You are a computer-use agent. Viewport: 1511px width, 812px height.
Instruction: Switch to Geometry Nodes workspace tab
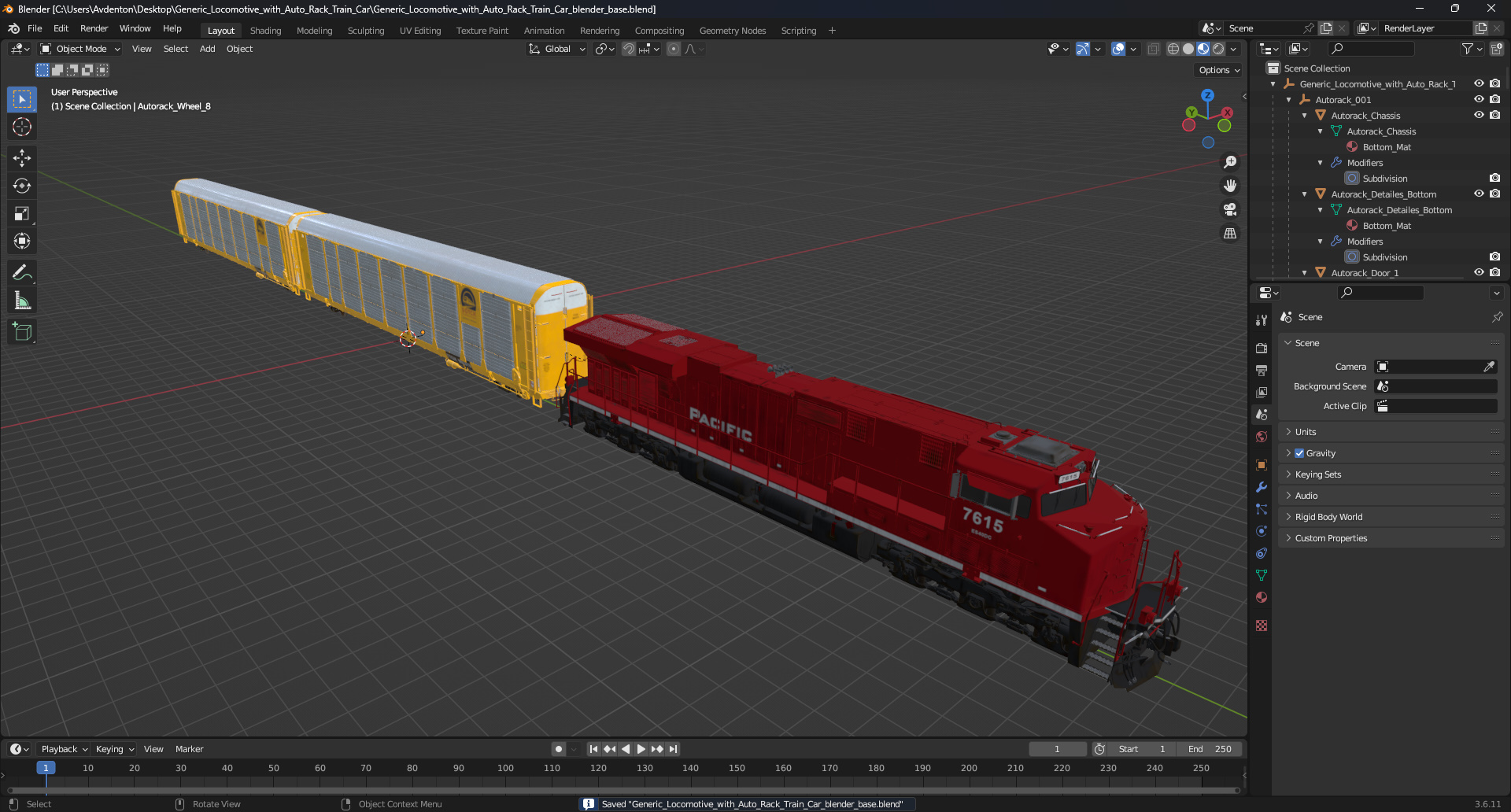pyautogui.click(x=732, y=31)
